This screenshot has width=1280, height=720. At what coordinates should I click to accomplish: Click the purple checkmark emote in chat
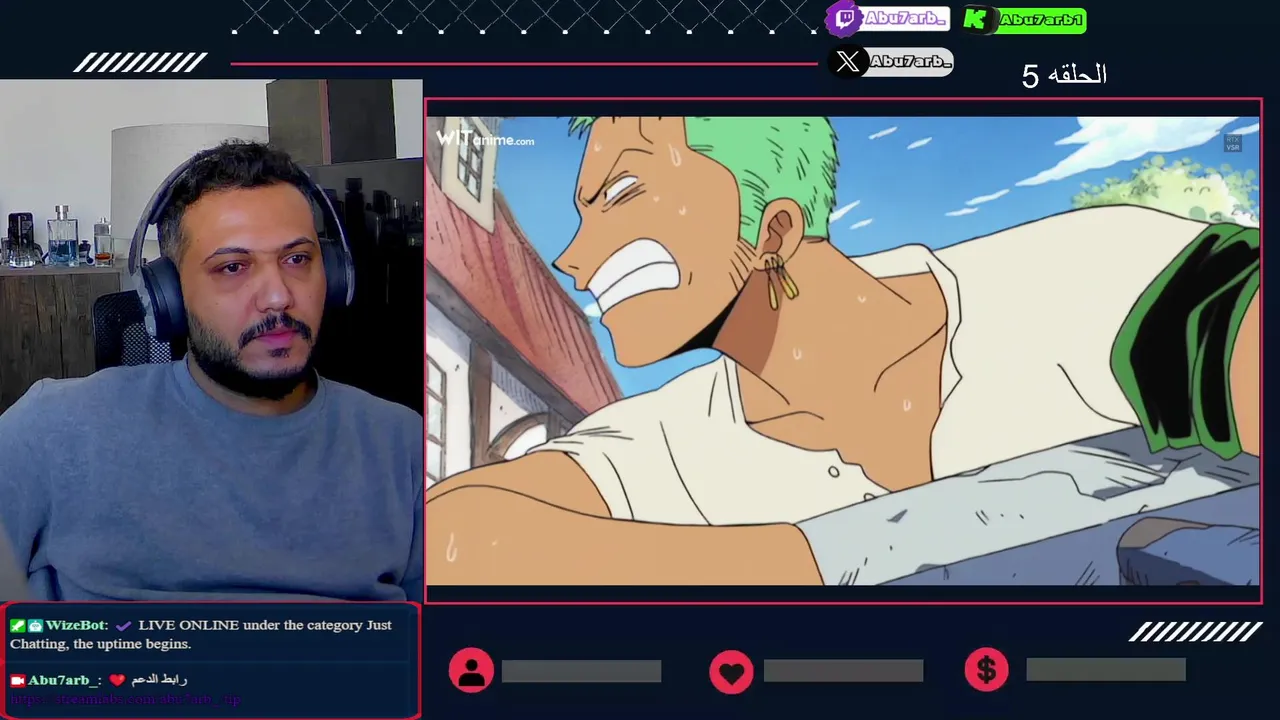click(124, 625)
